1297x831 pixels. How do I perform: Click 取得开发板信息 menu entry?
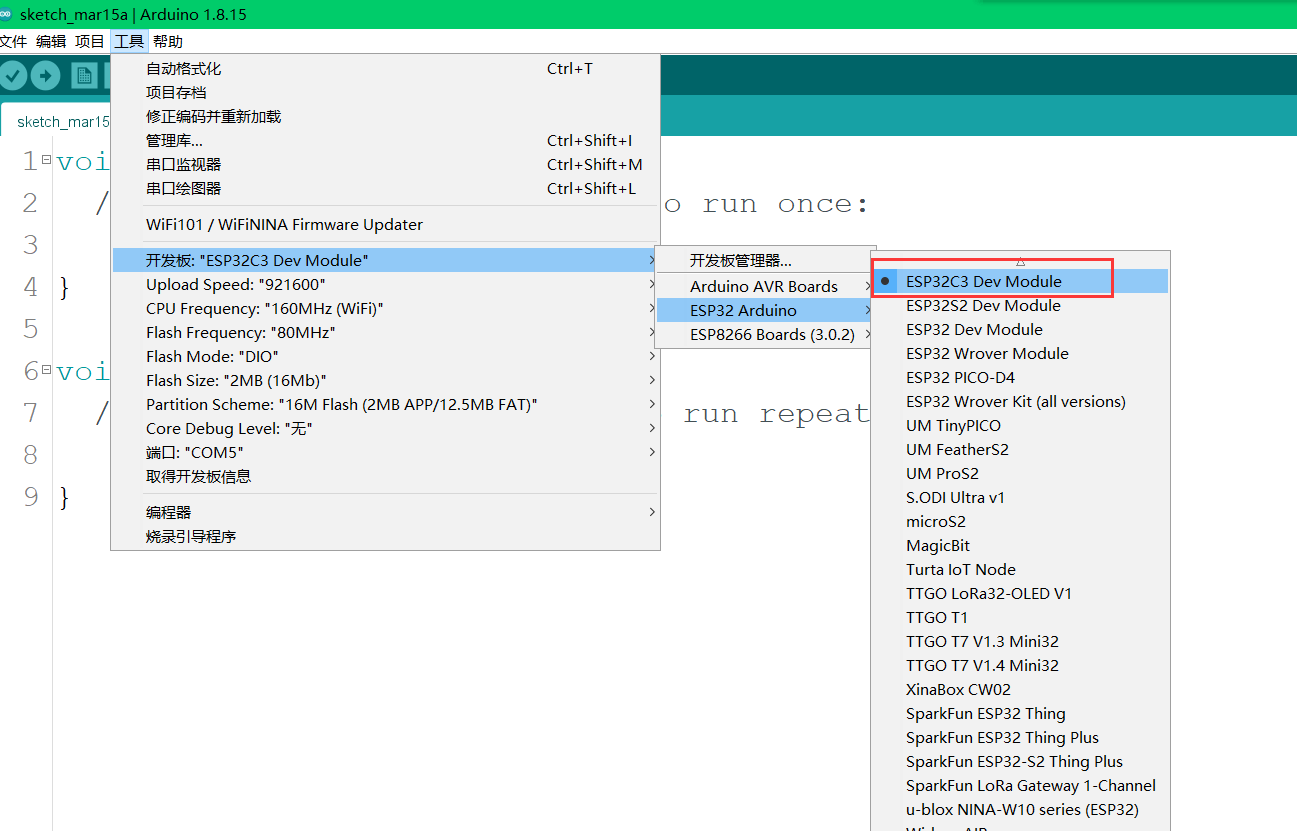(x=385, y=477)
